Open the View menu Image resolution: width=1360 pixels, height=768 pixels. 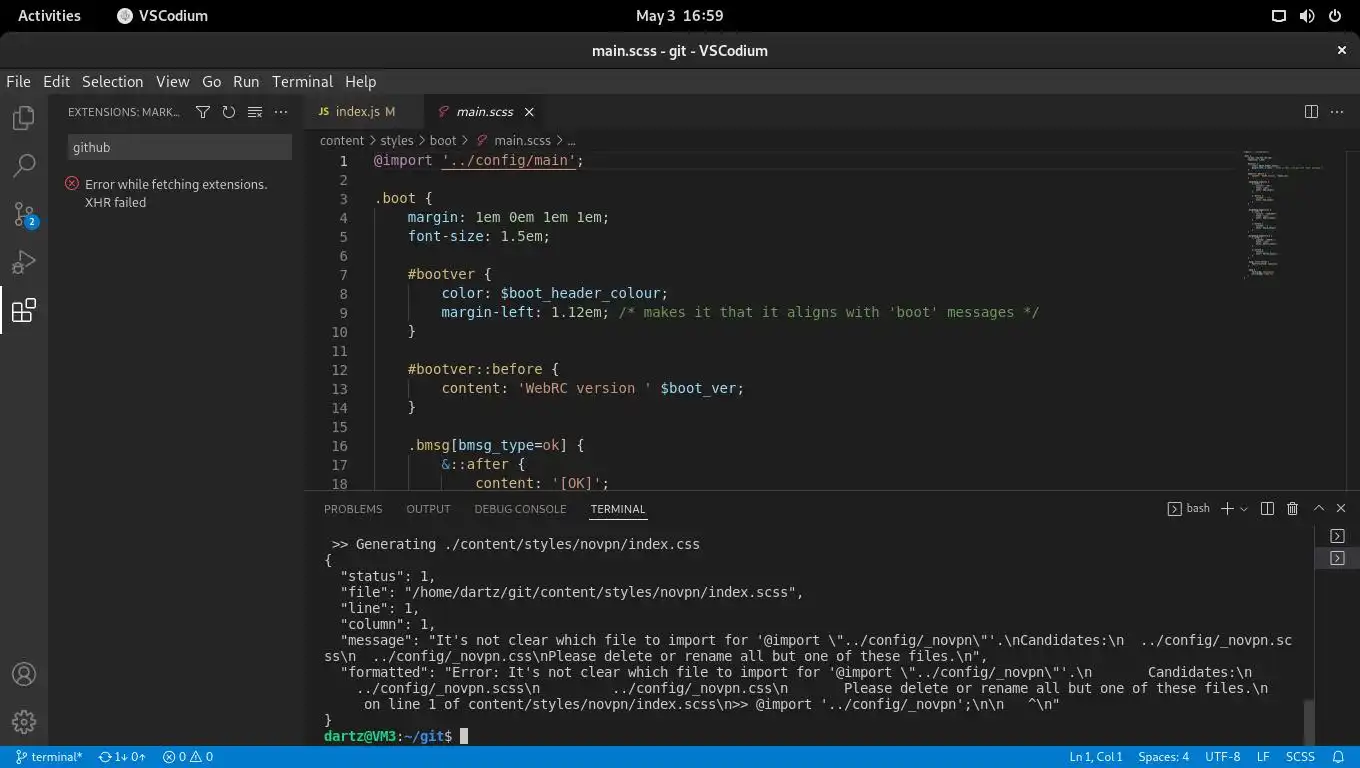tap(172, 82)
